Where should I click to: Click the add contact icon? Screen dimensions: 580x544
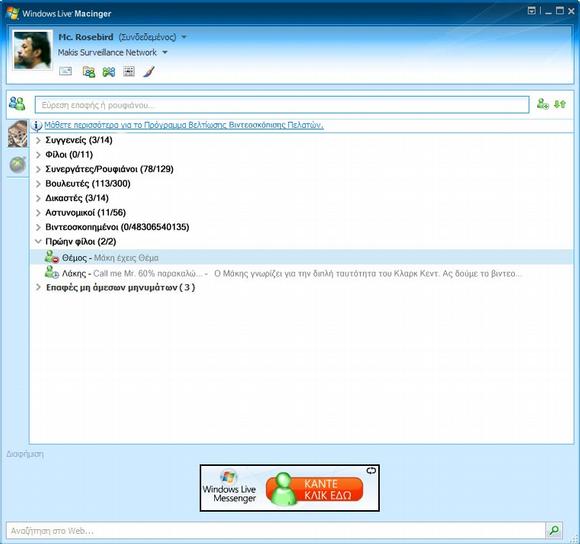[543, 104]
